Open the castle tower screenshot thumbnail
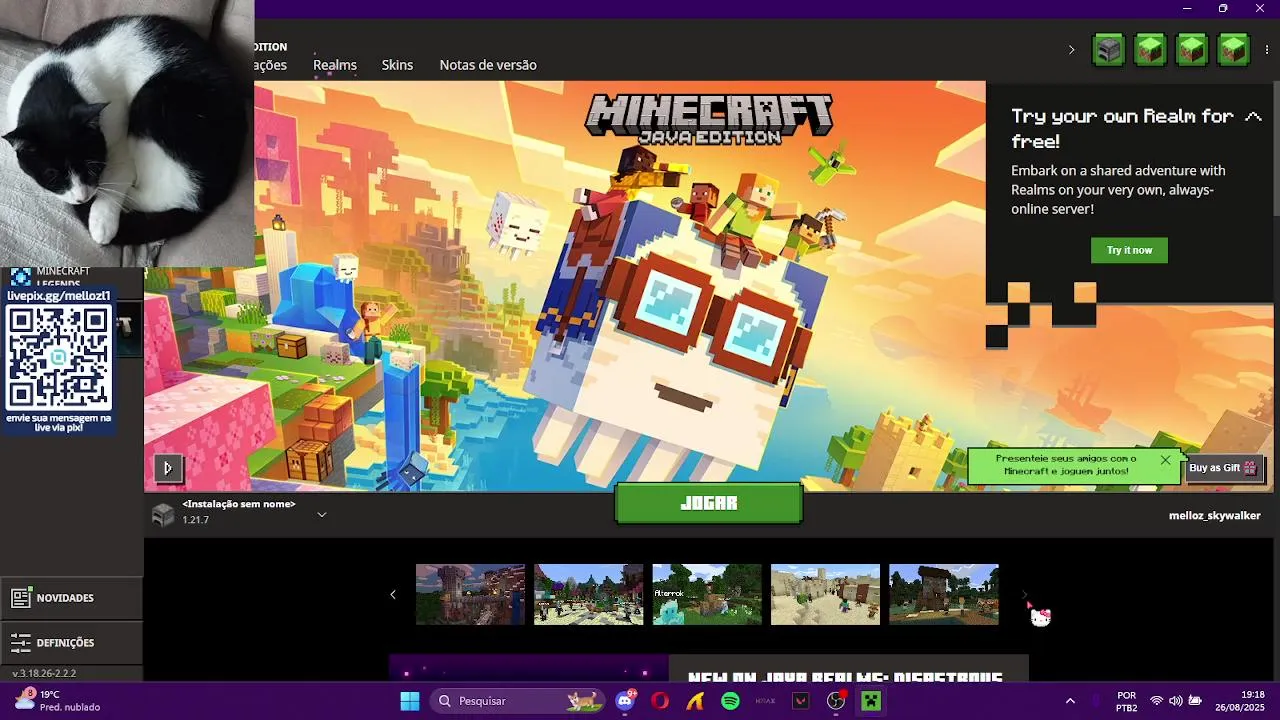 coord(470,594)
